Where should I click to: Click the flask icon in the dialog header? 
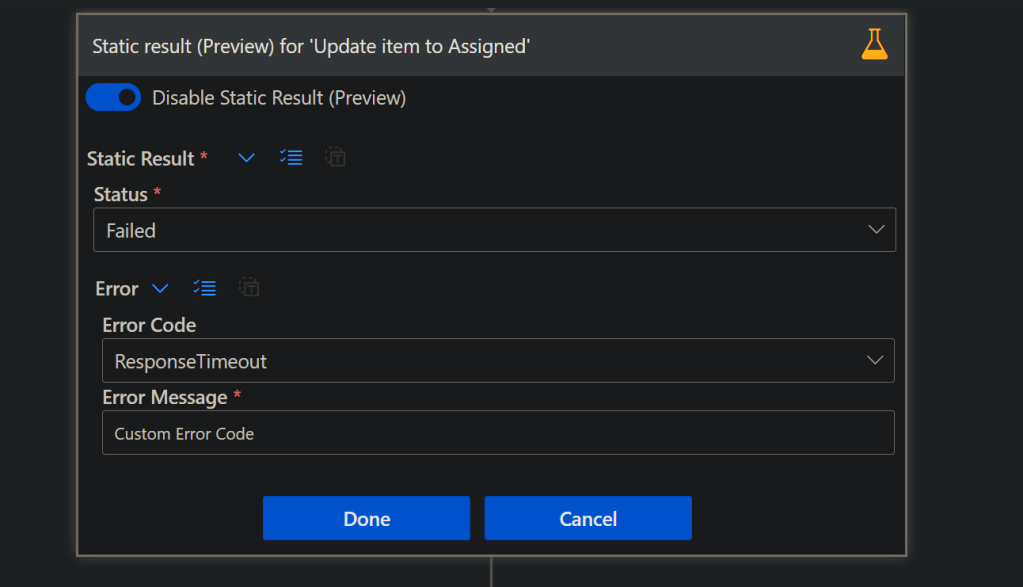pos(874,44)
